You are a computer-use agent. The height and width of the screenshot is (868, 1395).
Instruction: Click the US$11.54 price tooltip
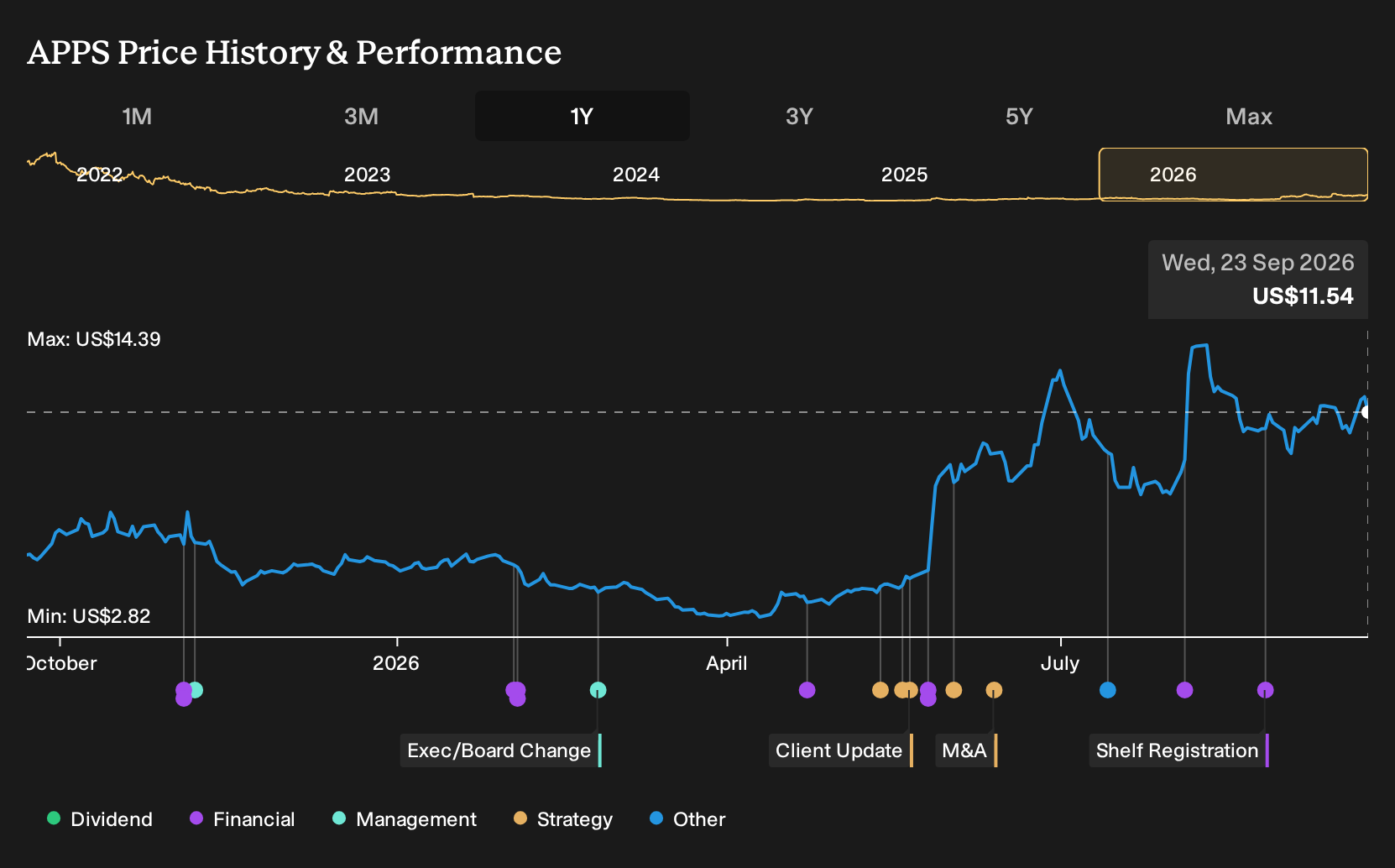(1258, 280)
